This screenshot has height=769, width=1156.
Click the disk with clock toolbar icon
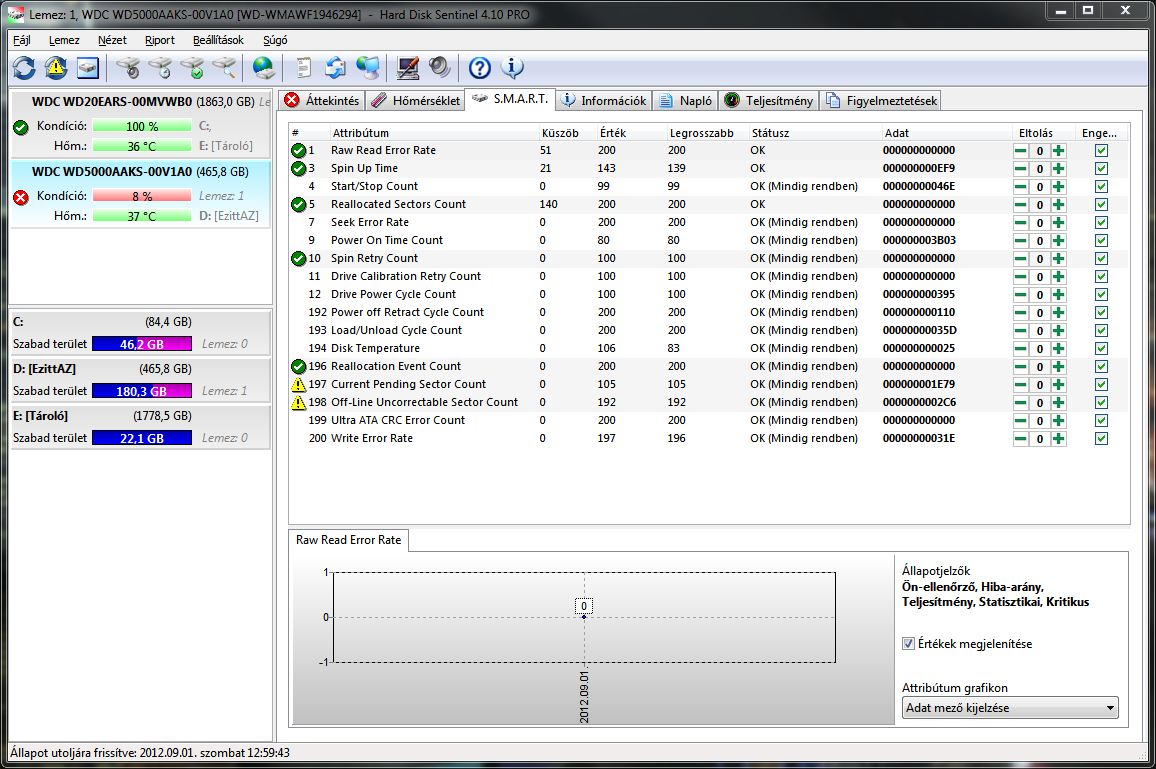pos(160,68)
